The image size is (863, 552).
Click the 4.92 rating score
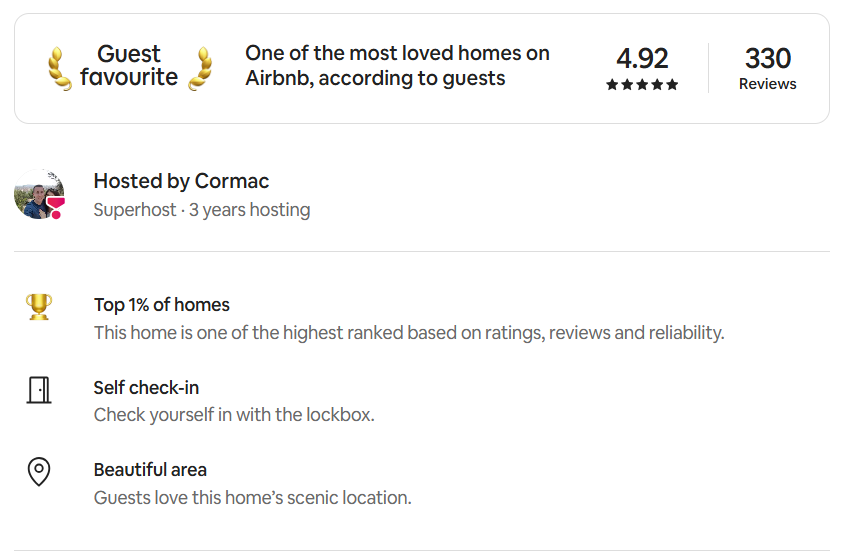pos(642,58)
